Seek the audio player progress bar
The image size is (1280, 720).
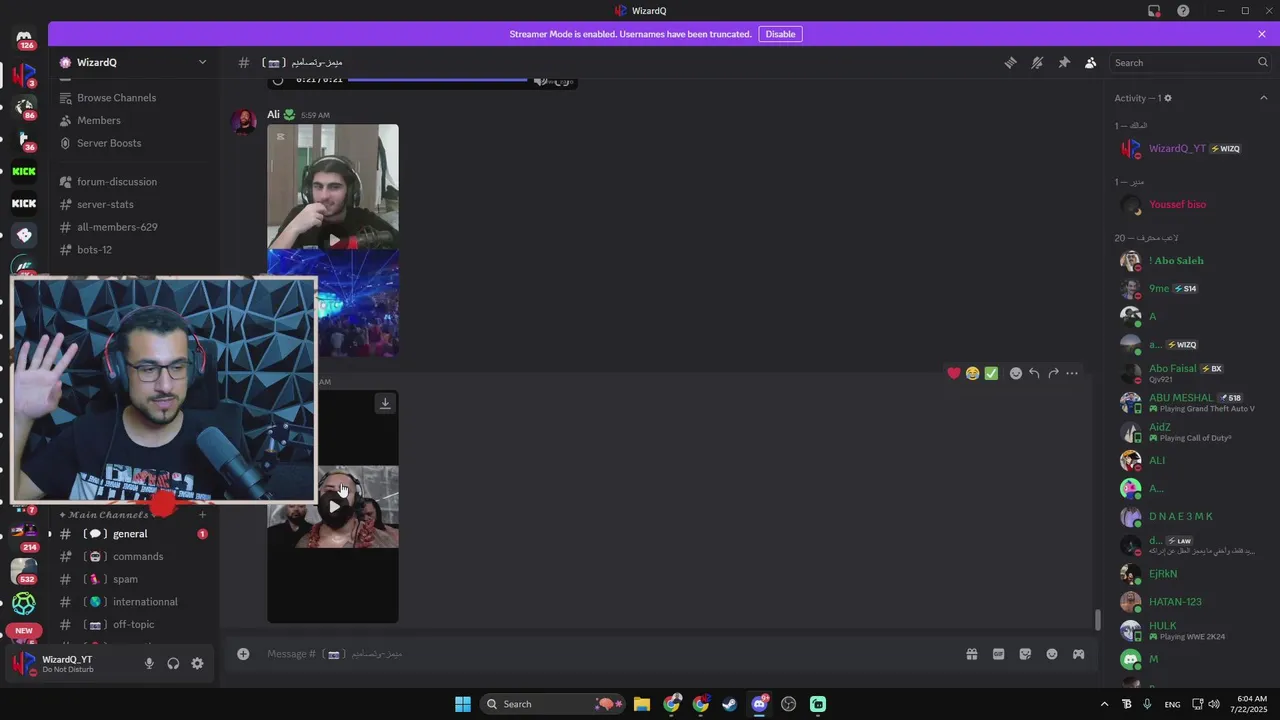[438, 80]
